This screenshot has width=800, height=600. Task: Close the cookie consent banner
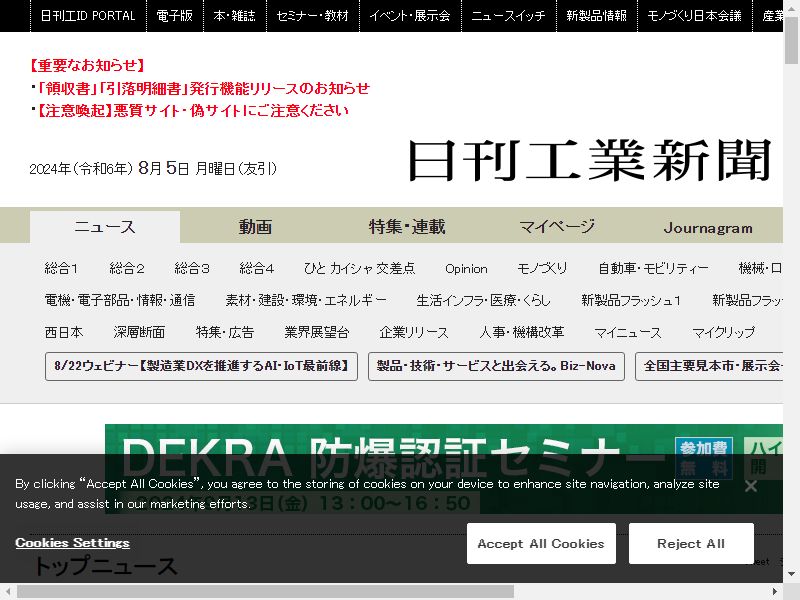tap(751, 486)
